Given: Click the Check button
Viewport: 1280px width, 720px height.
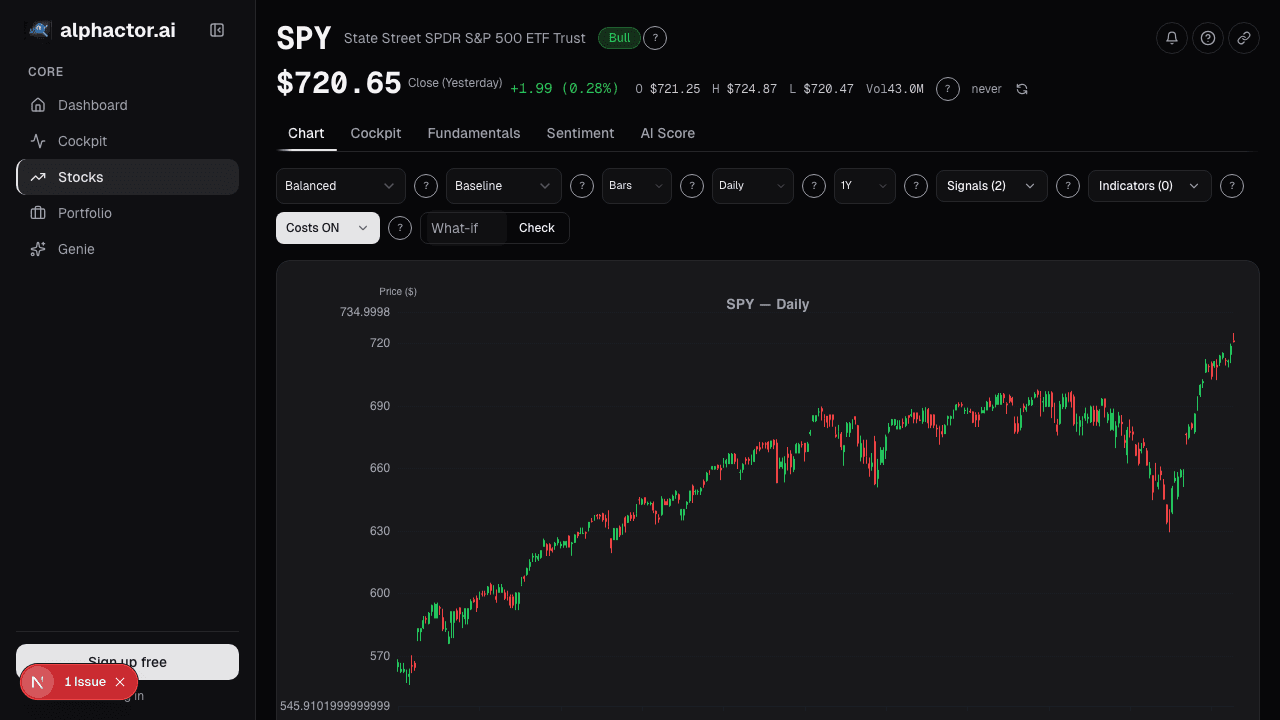Looking at the screenshot, I should click(x=537, y=228).
